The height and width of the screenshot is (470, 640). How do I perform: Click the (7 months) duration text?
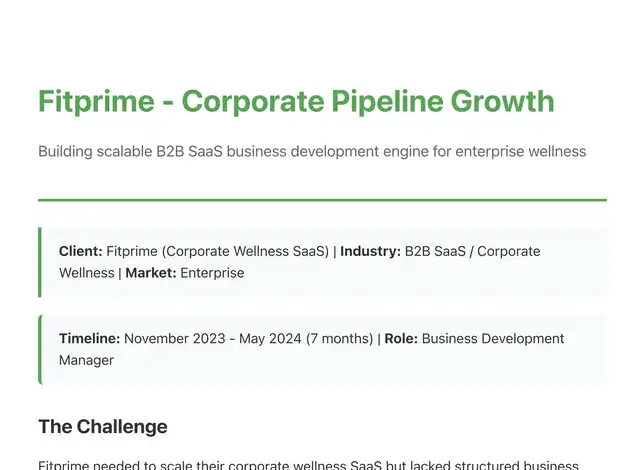340,339
